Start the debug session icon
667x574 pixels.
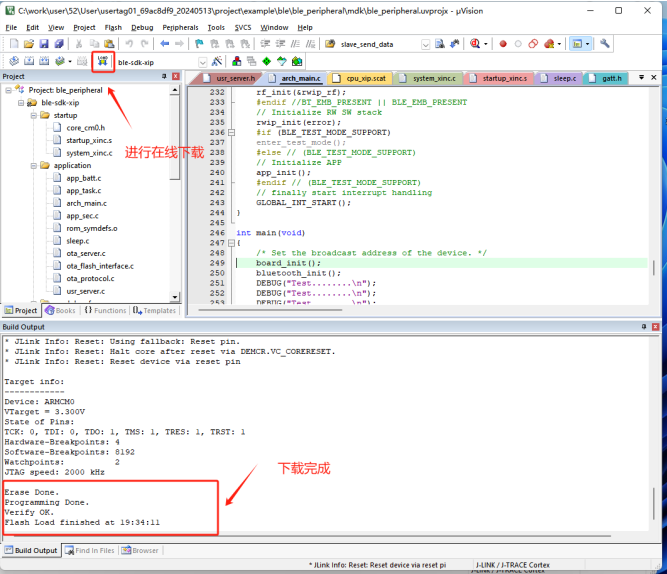[475, 43]
